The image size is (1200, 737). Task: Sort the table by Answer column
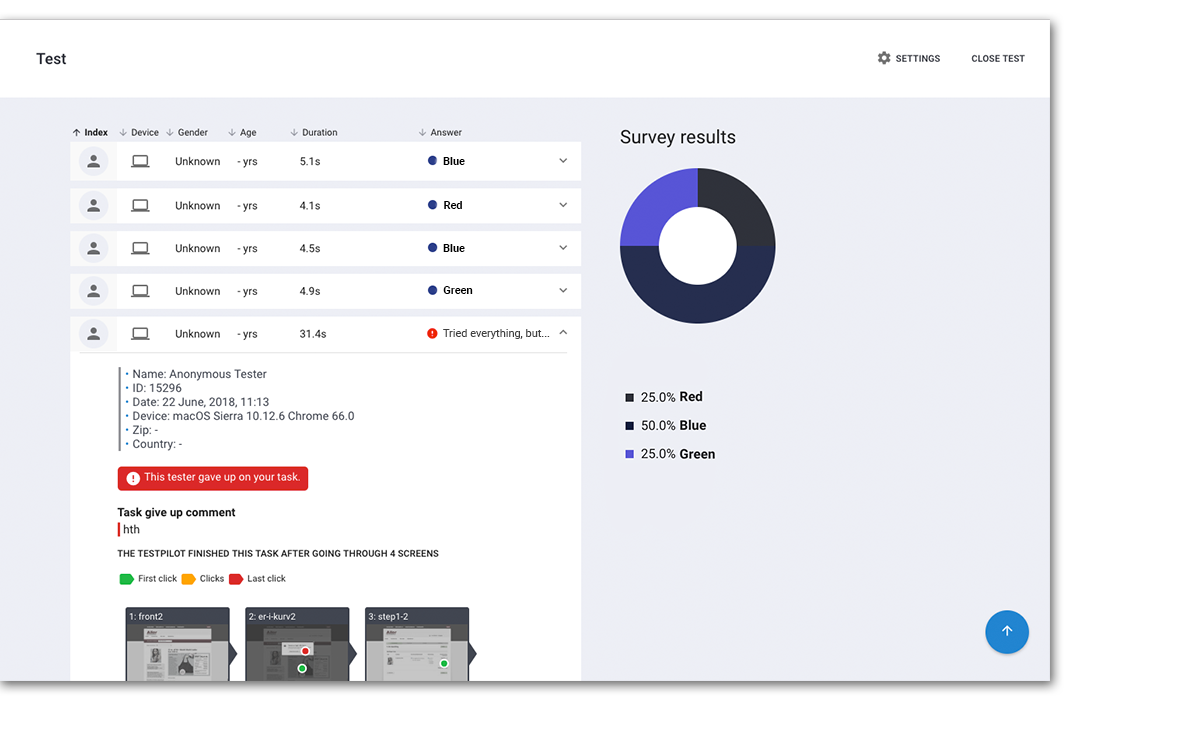440,132
